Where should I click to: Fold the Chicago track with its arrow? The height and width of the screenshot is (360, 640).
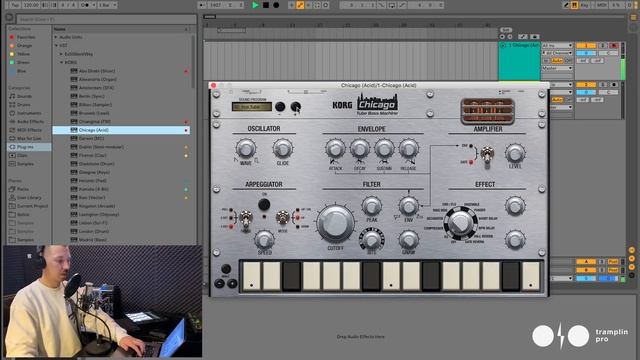503,45
